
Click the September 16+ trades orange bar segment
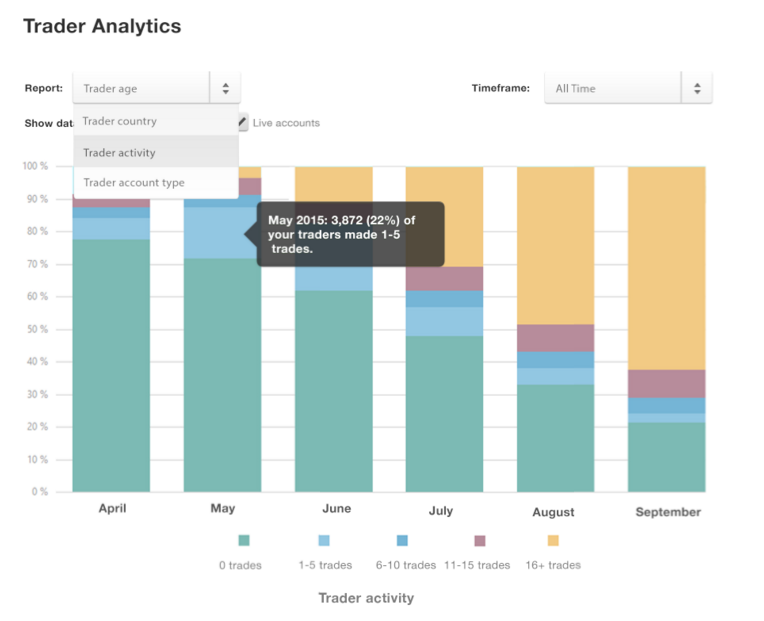coord(666,267)
